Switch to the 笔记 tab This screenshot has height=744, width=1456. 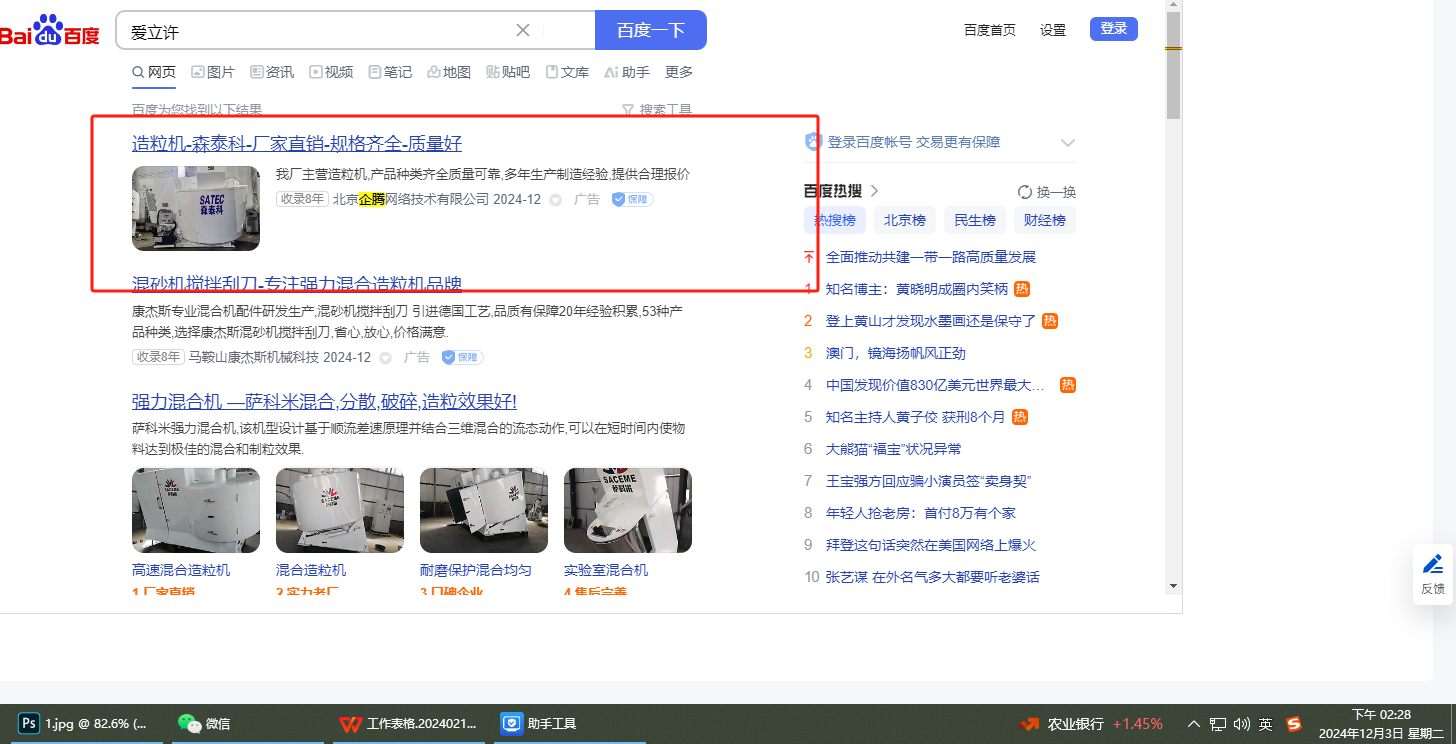pyautogui.click(x=390, y=72)
